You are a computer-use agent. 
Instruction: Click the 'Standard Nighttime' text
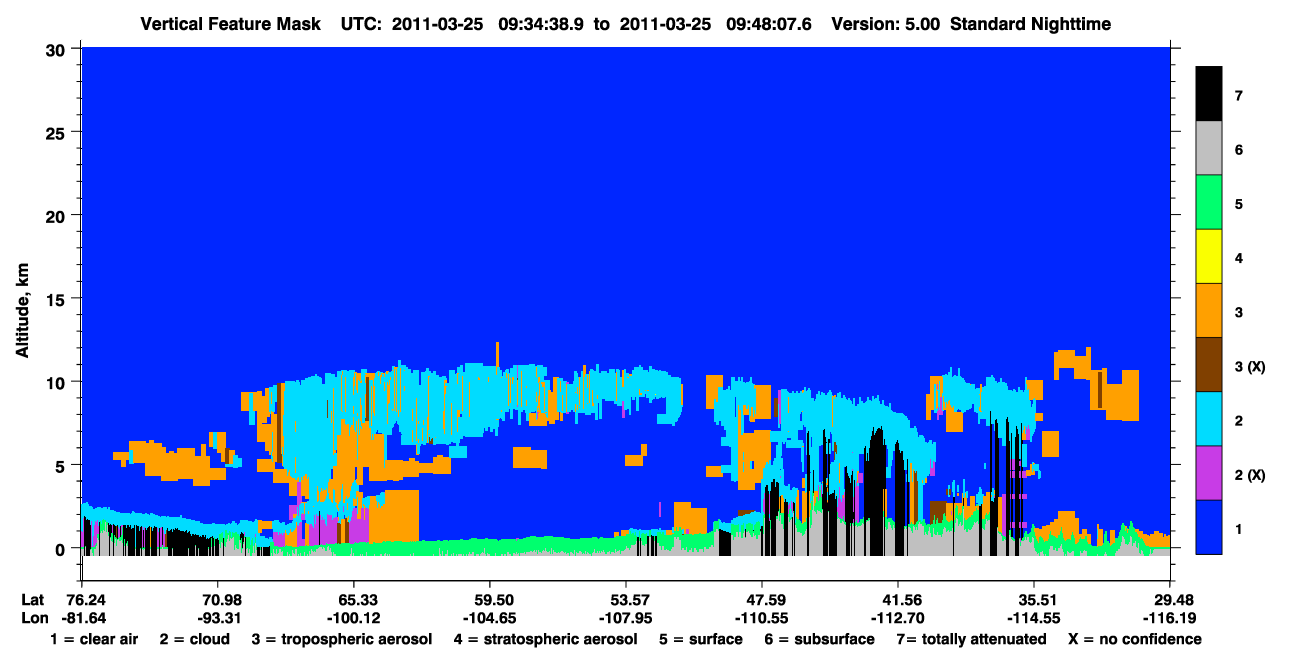(1033, 23)
